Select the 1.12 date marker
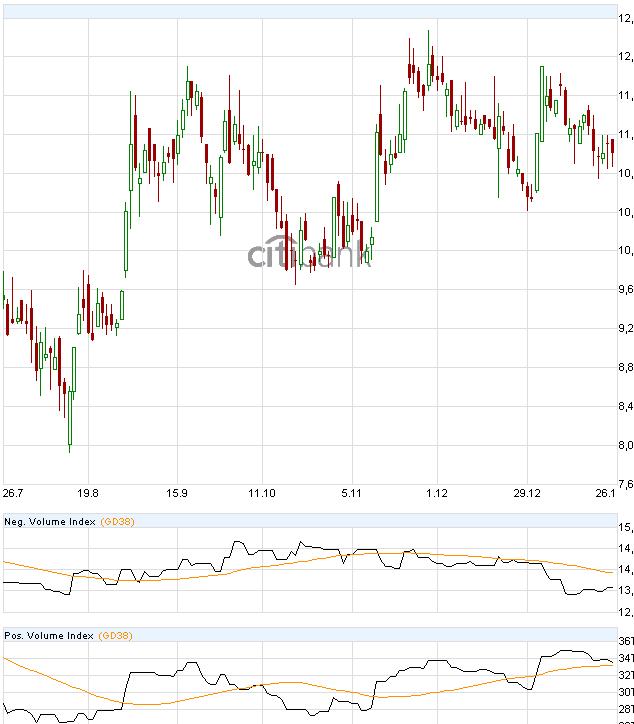 pos(436,493)
